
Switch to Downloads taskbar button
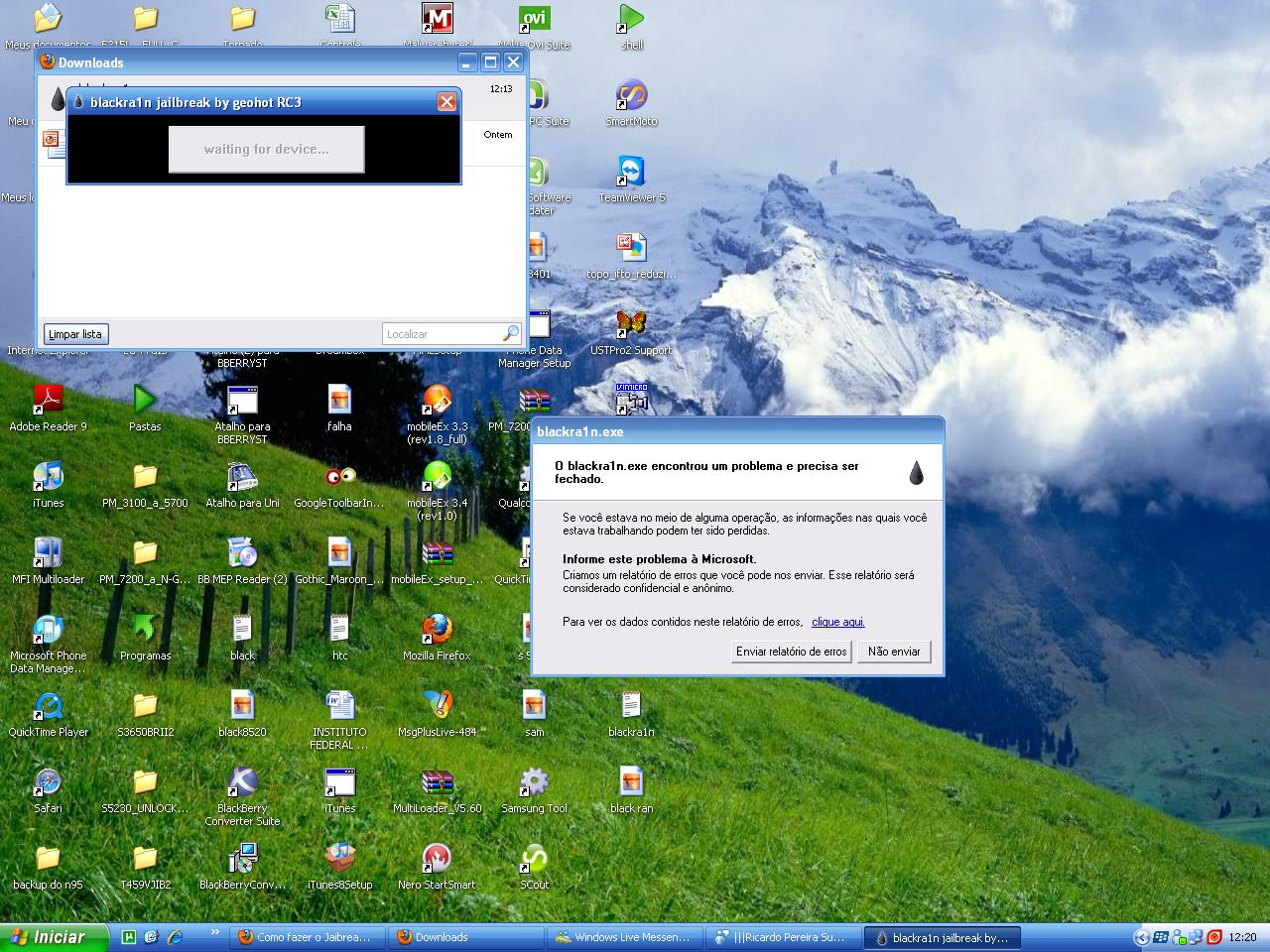pos(466,937)
